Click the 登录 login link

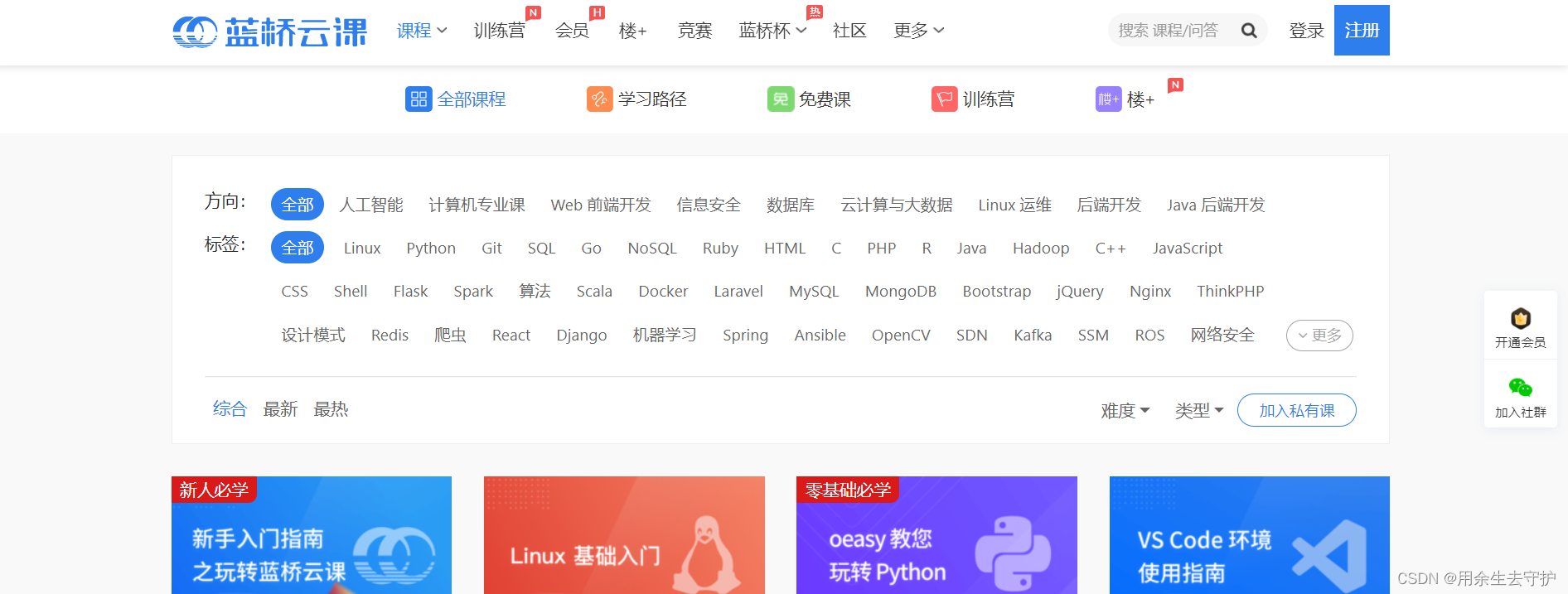[x=1306, y=31]
